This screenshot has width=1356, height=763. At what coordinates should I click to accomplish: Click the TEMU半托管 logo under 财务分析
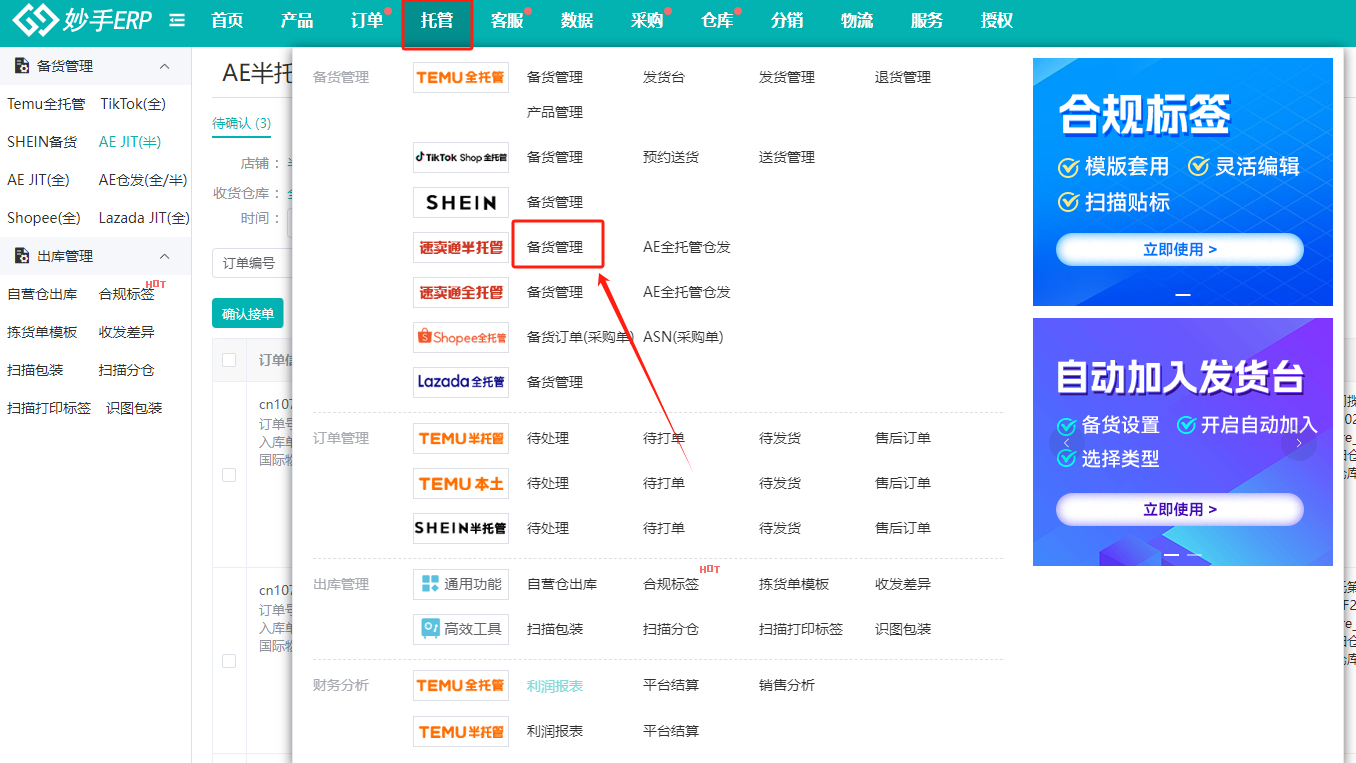(x=461, y=731)
